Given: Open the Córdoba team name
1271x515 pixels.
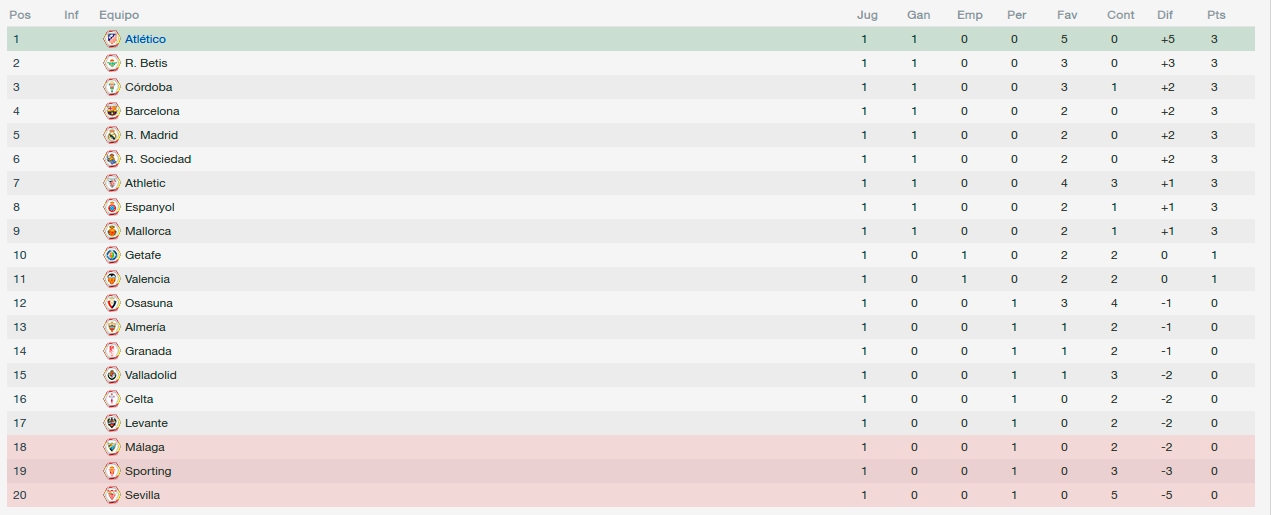Looking at the screenshot, I should click(148, 87).
